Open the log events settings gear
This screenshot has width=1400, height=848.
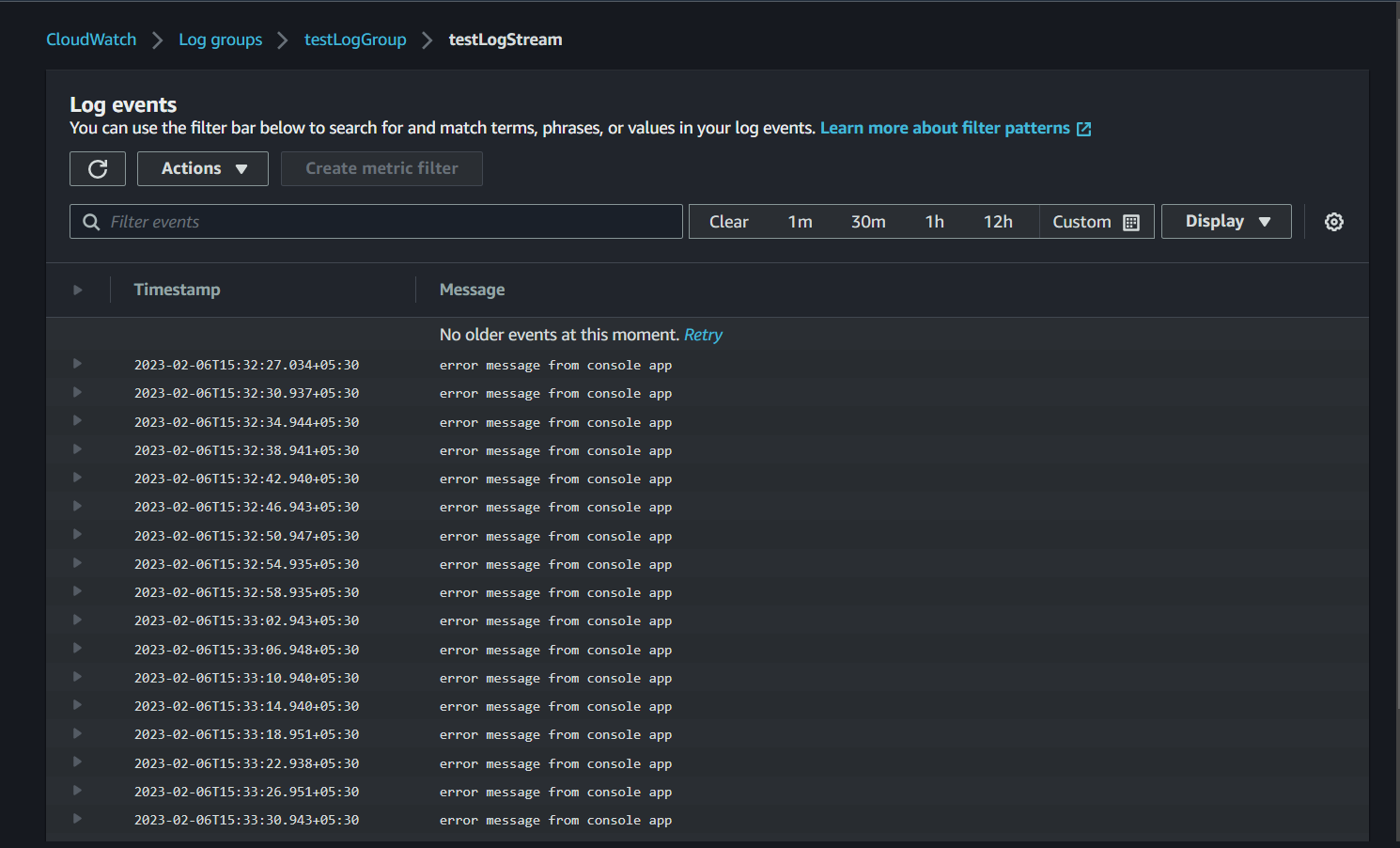(x=1334, y=222)
